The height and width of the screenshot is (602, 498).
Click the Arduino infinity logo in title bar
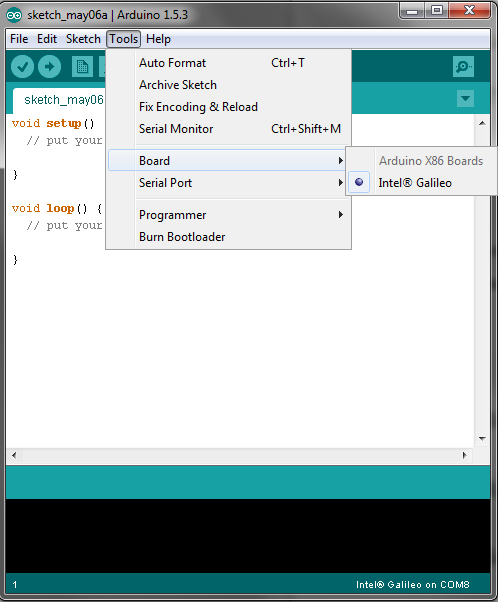pyautogui.click(x=14, y=15)
